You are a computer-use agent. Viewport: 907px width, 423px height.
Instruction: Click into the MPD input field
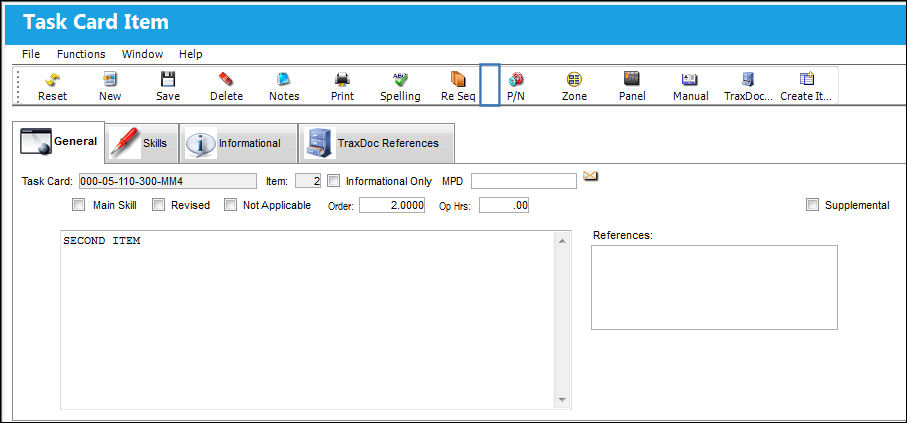(523, 181)
